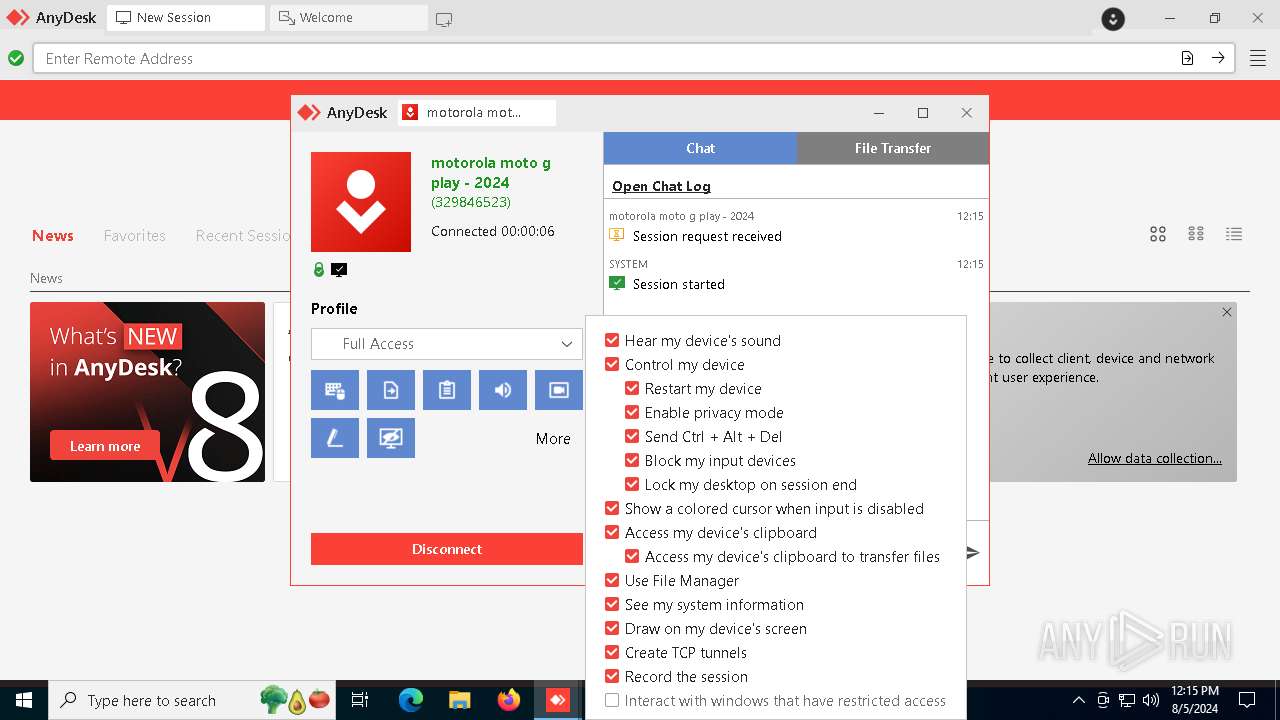1280x720 pixels.
Task: Uncheck See my system information
Action: click(612, 604)
